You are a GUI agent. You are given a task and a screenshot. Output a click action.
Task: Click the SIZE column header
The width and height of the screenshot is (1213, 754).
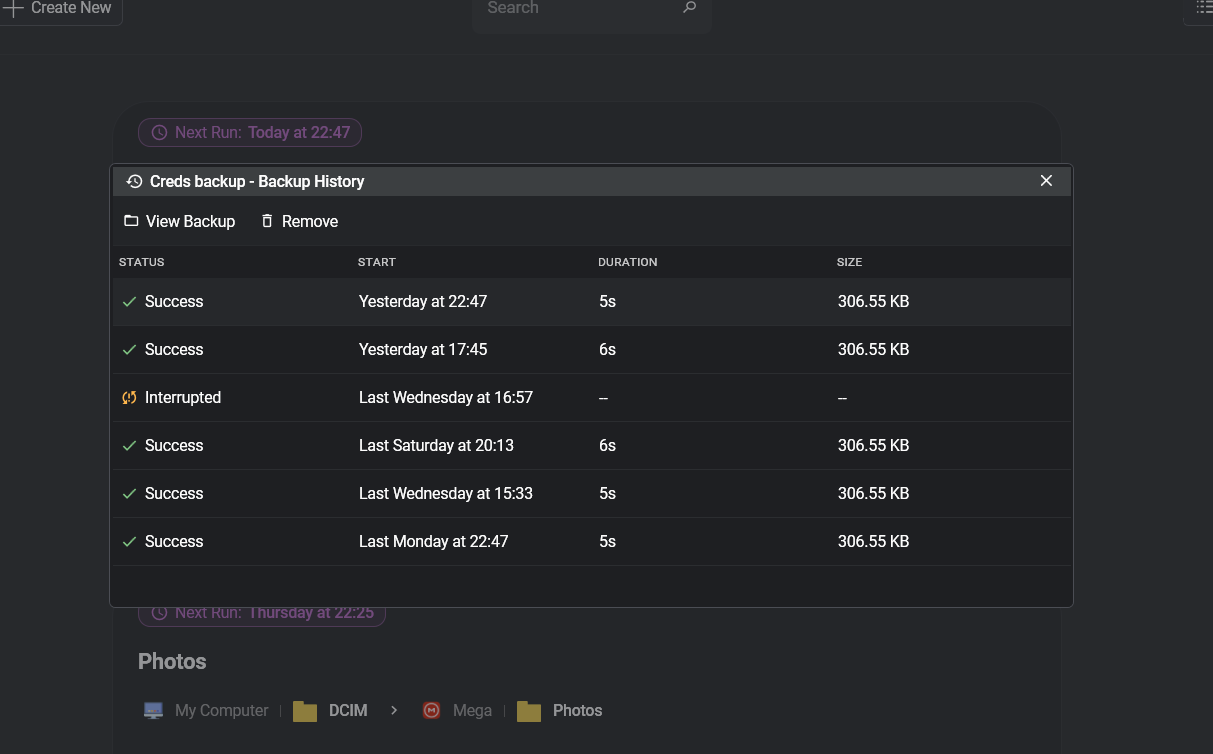point(849,262)
